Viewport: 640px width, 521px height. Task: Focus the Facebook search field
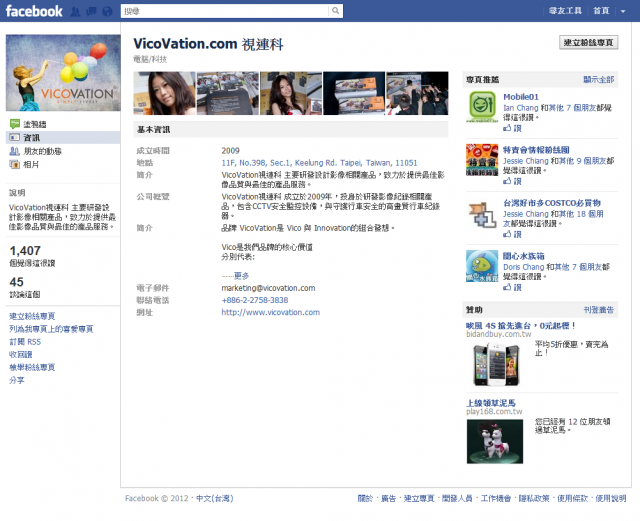point(225,11)
